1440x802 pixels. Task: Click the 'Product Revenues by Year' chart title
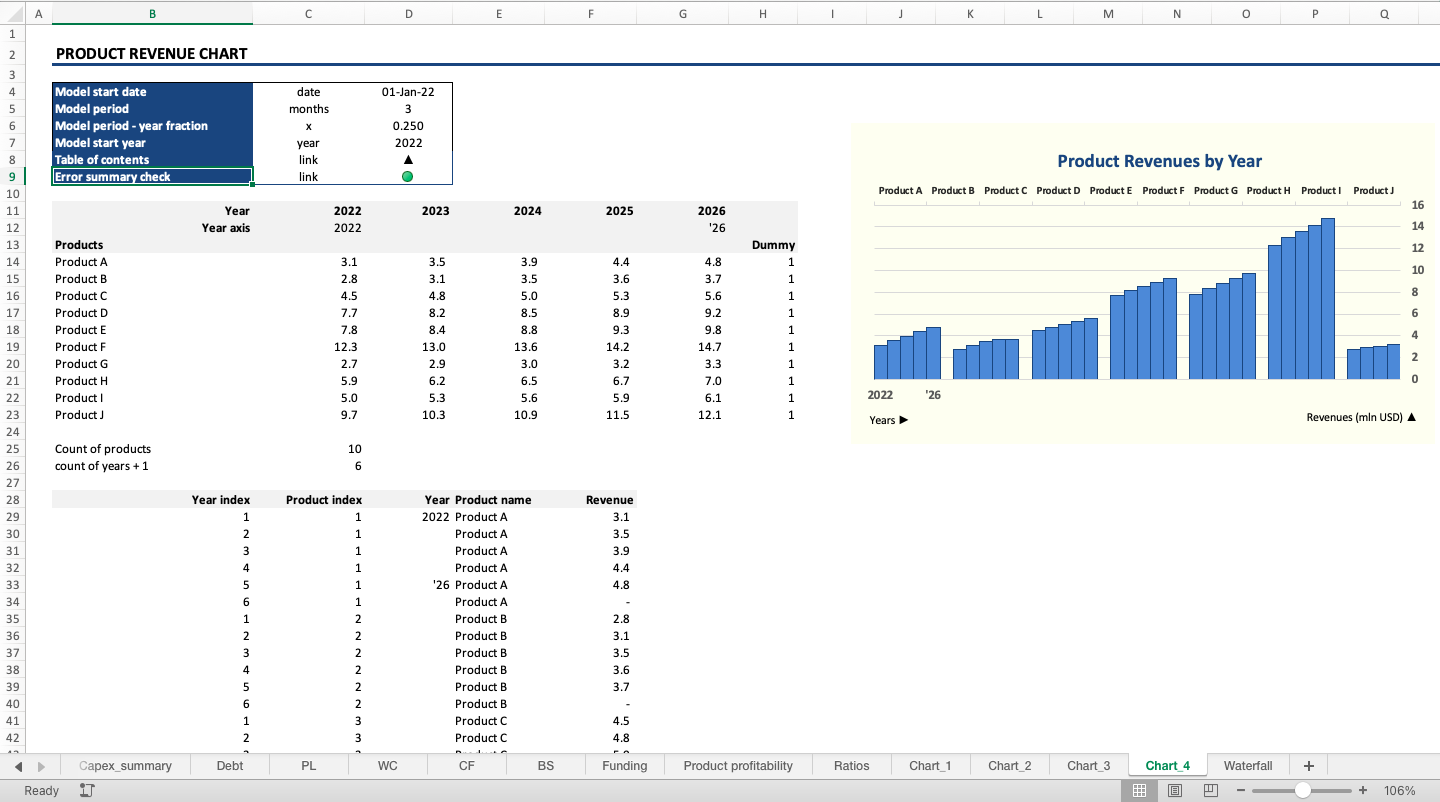click(1159, 161)
